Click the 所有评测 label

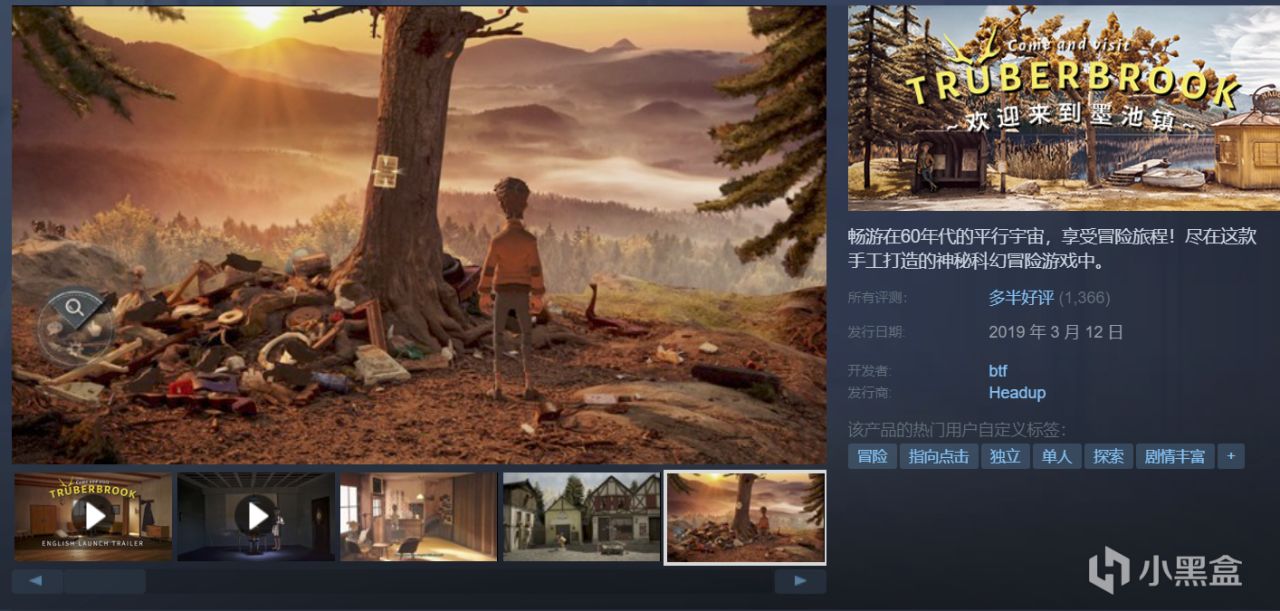point(877,298)
